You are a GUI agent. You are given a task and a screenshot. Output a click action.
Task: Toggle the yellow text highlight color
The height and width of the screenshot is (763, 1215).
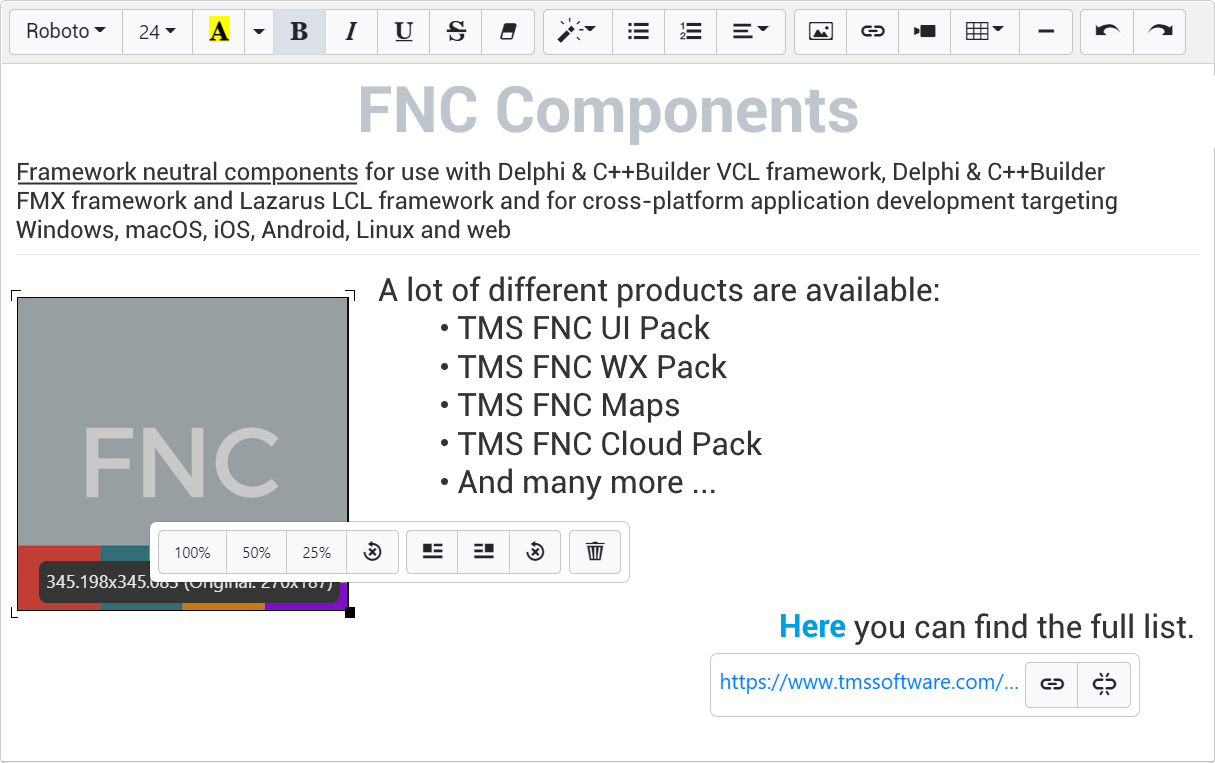coord(218,31)
